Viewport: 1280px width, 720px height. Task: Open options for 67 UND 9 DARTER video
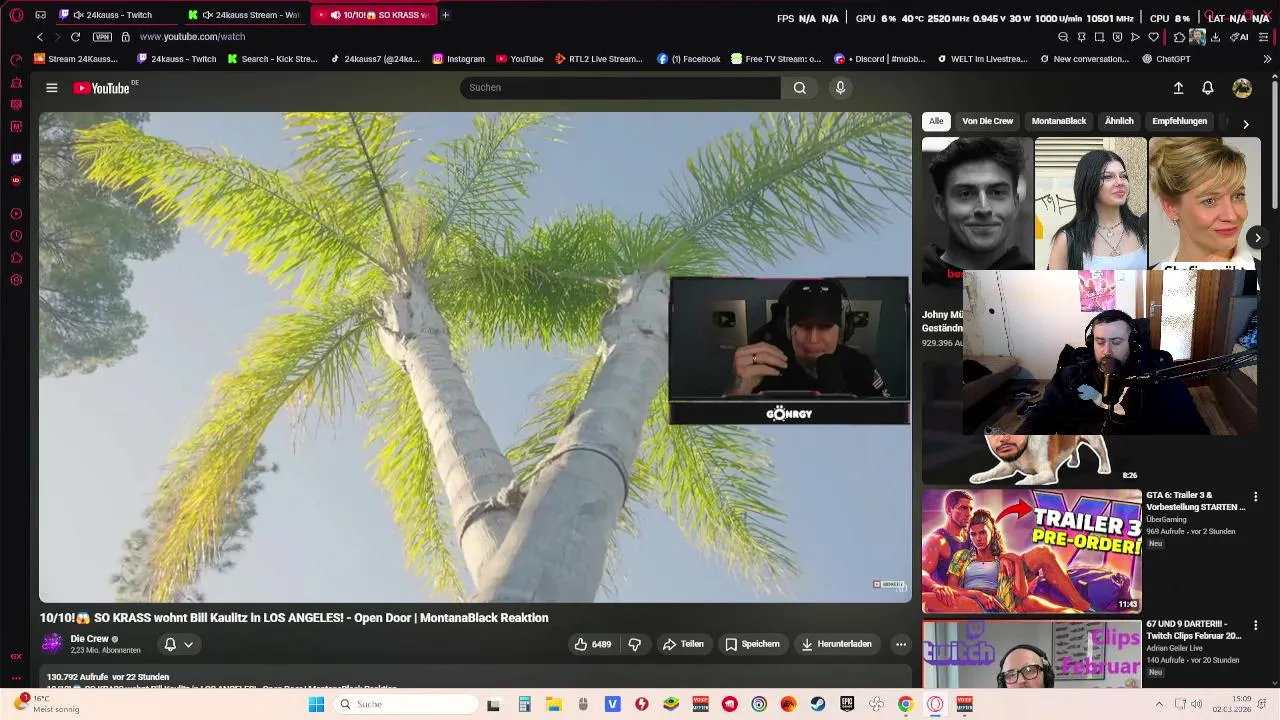tap(1256, 625)
